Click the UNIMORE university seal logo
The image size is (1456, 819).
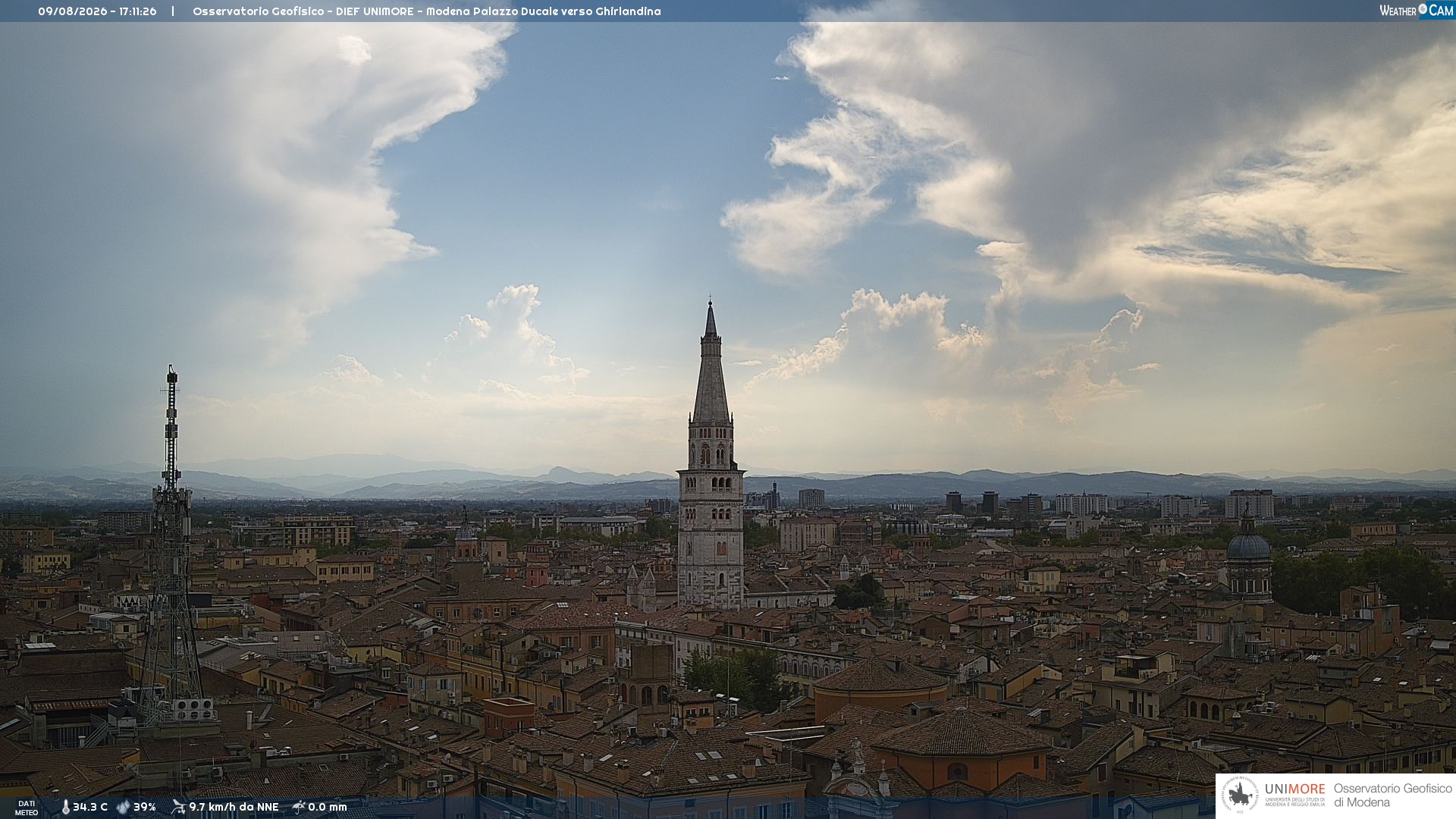tap(1240, 795)
